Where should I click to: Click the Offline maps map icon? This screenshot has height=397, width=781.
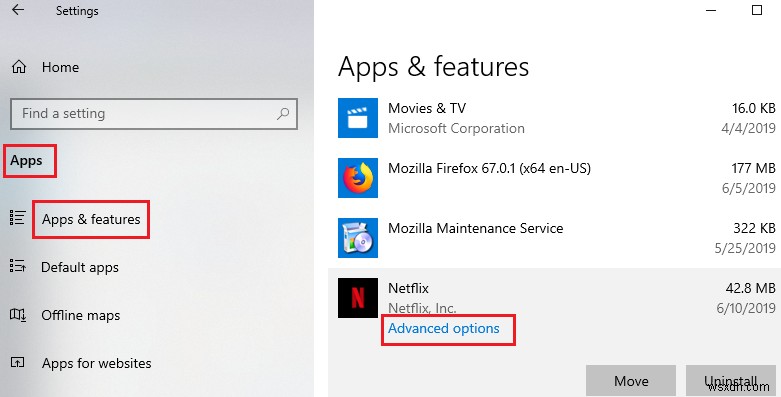click(x=17, y=314)
